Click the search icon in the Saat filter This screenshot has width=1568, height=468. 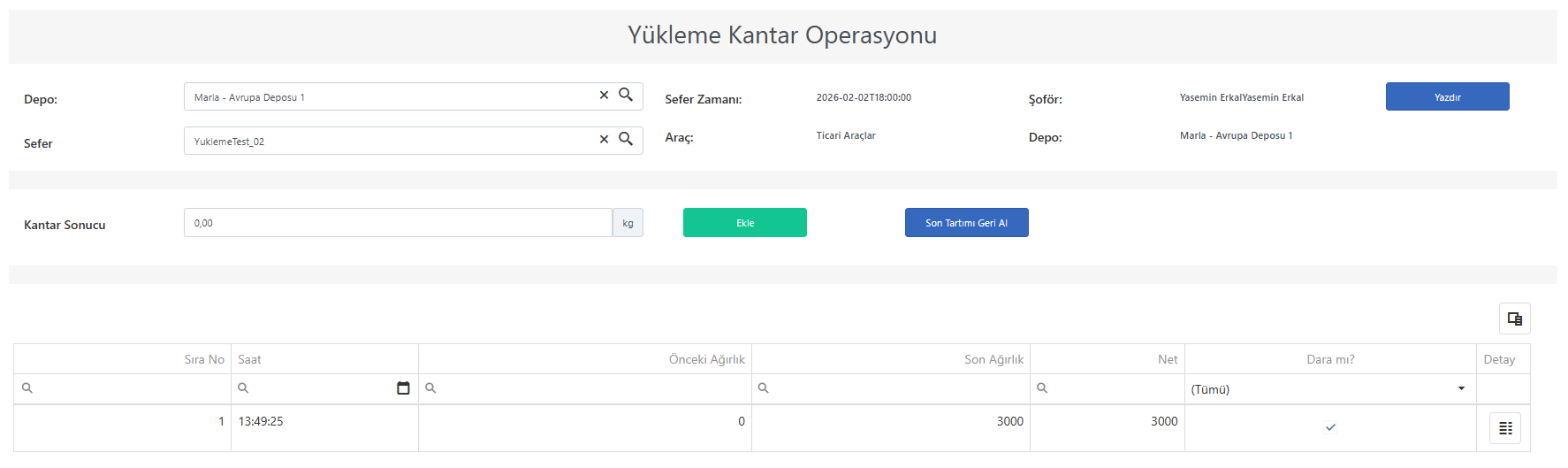pos(243,388)
